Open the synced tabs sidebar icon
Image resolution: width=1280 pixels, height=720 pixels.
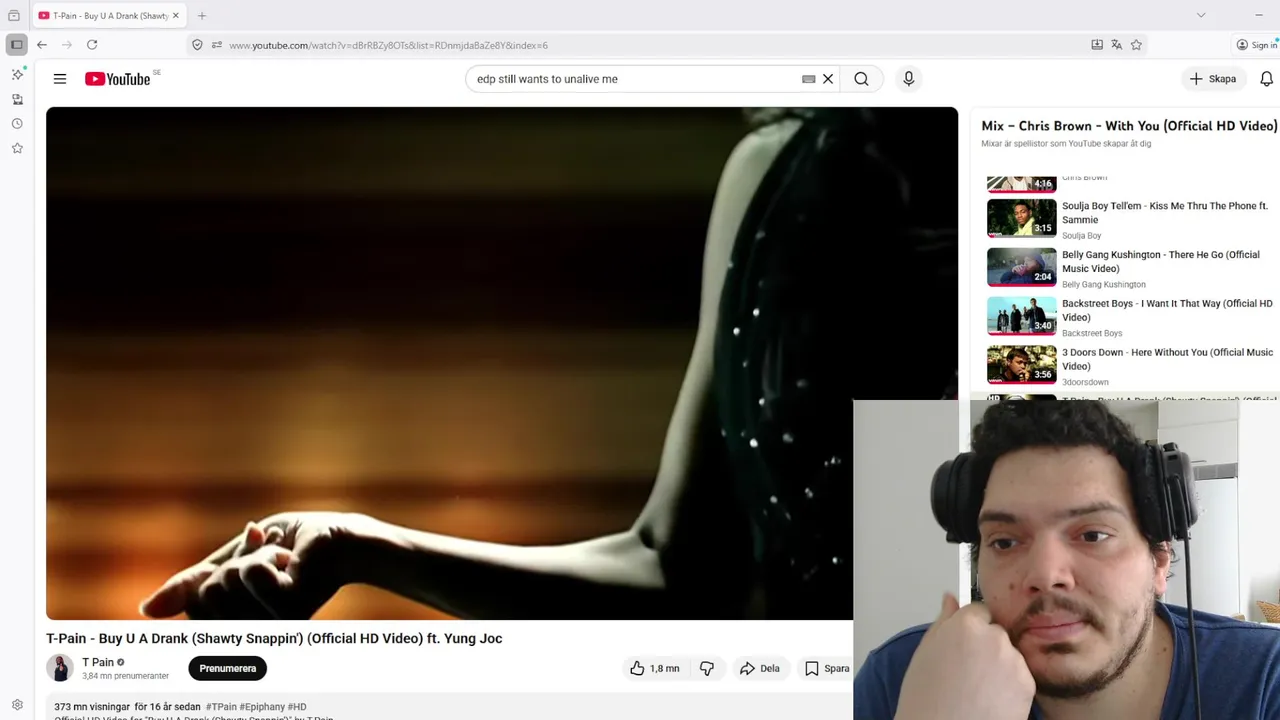[17, 99]
